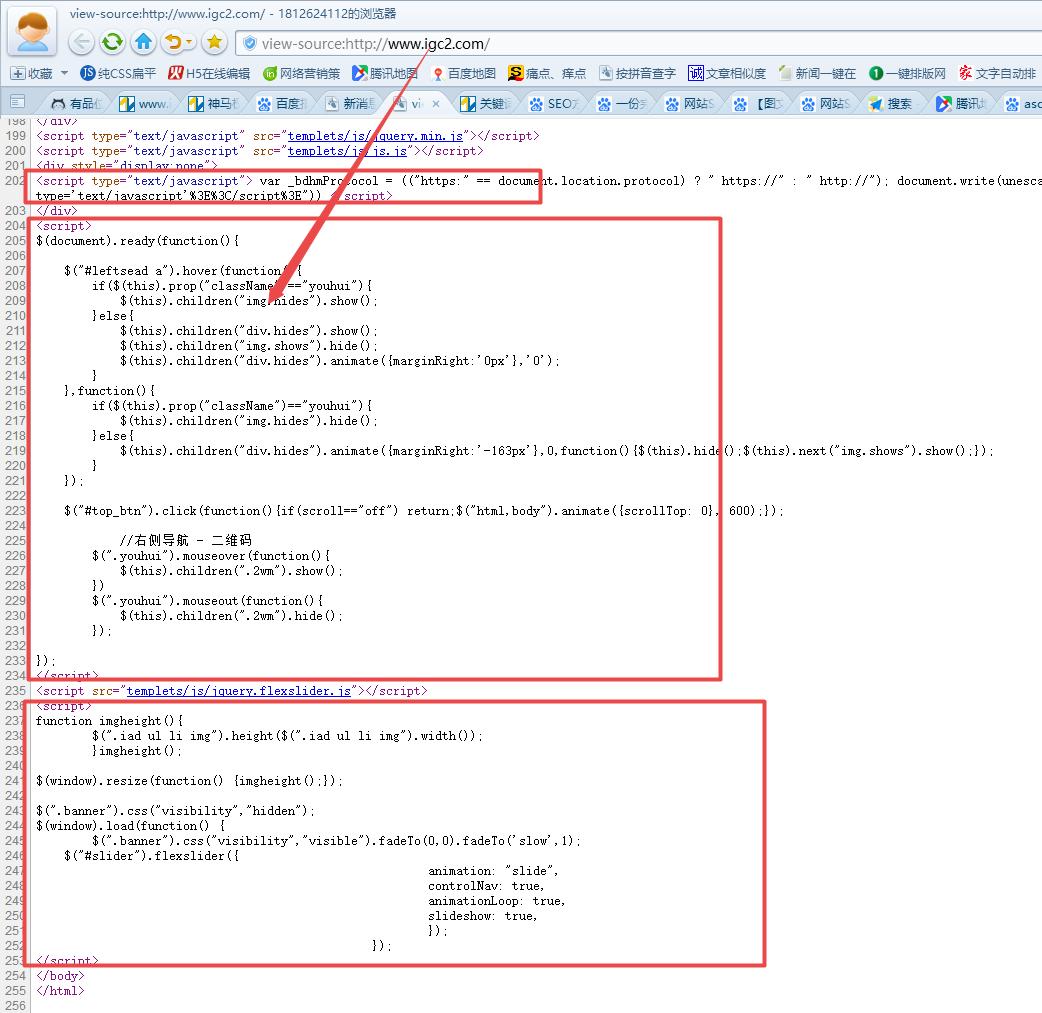Reload the page with the green refresh icon
Image resolution: width=1042 pixels, height=1013 pixels.
pyautogui.click(x=113, y=42)
